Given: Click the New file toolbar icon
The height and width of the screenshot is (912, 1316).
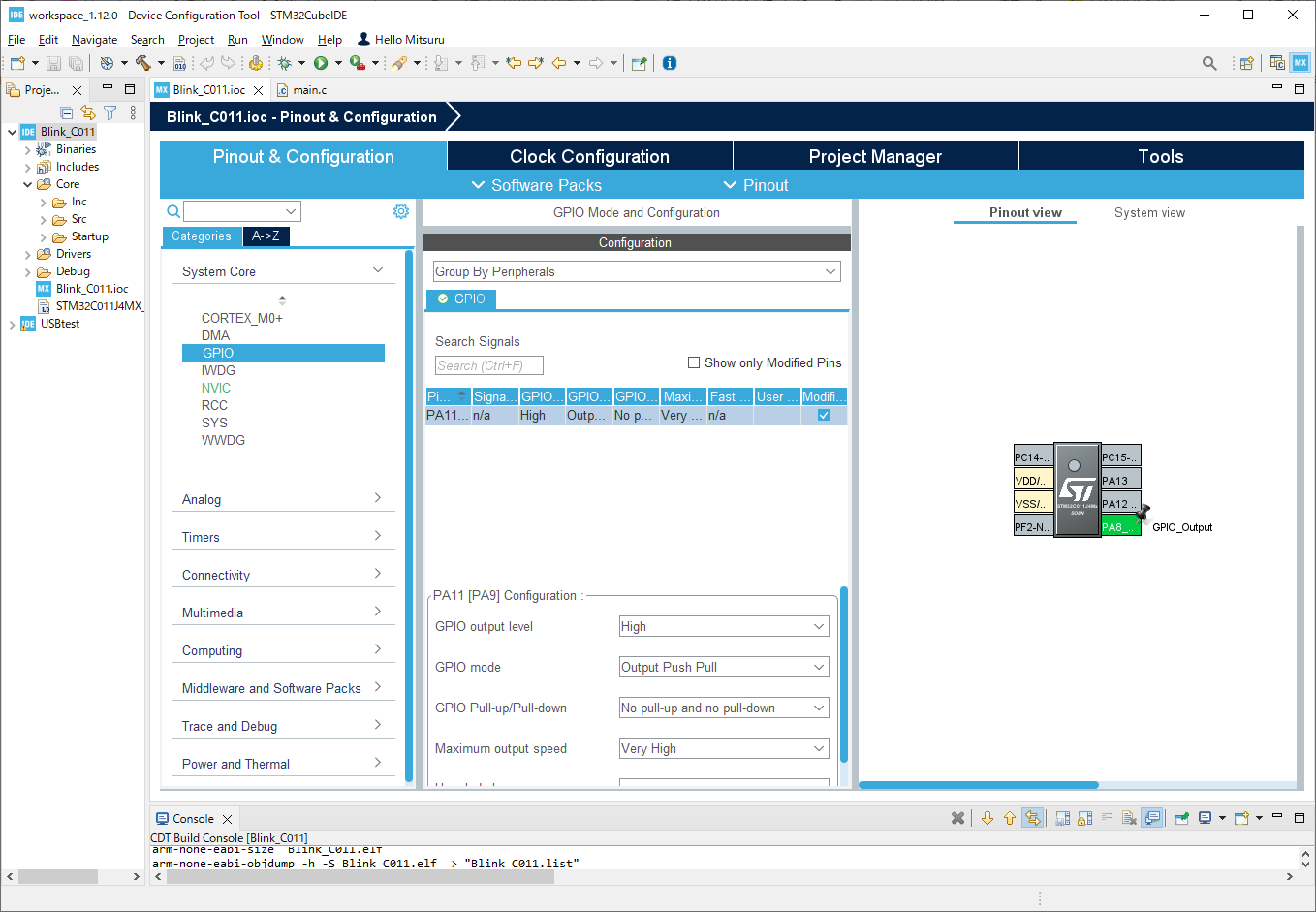Looking at the screenshot, I should [x=17, y=63].
